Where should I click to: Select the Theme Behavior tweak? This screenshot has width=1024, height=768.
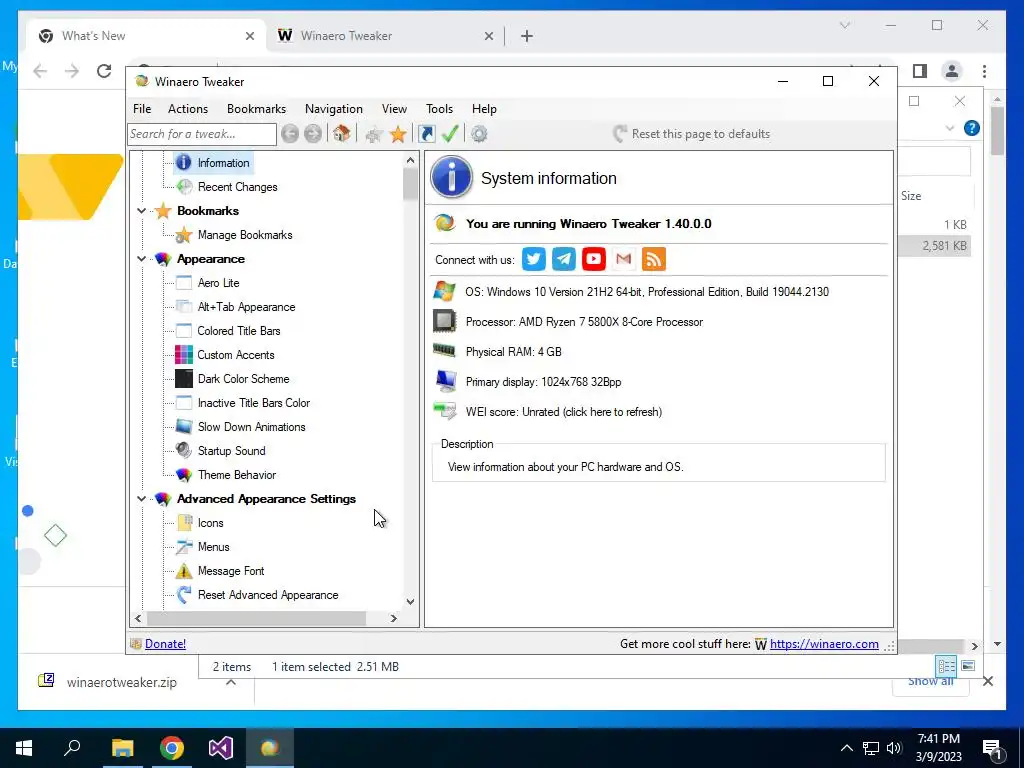click(236, 475)
